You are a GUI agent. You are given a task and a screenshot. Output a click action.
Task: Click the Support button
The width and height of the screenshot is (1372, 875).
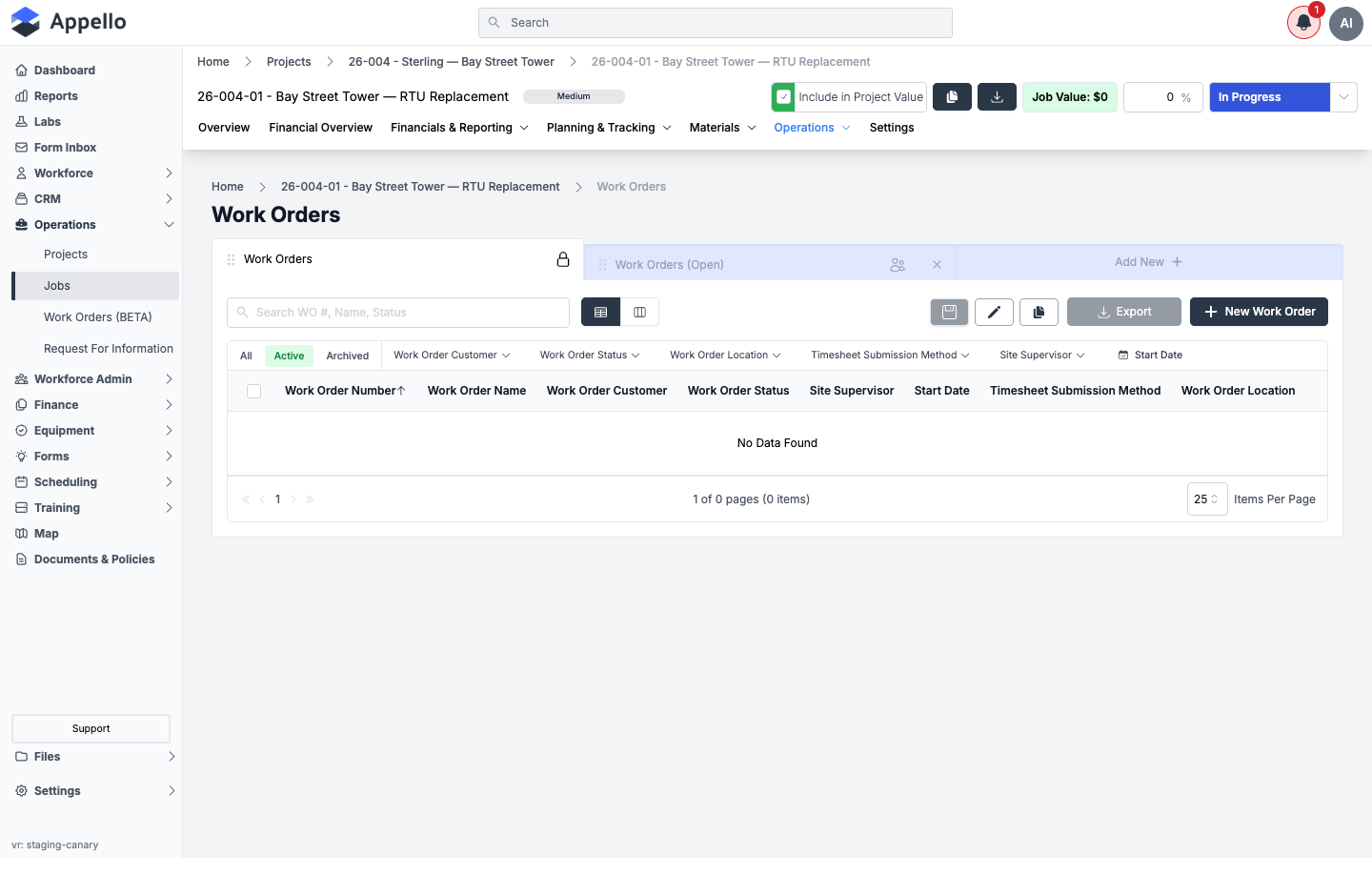[x=91, y=728]
